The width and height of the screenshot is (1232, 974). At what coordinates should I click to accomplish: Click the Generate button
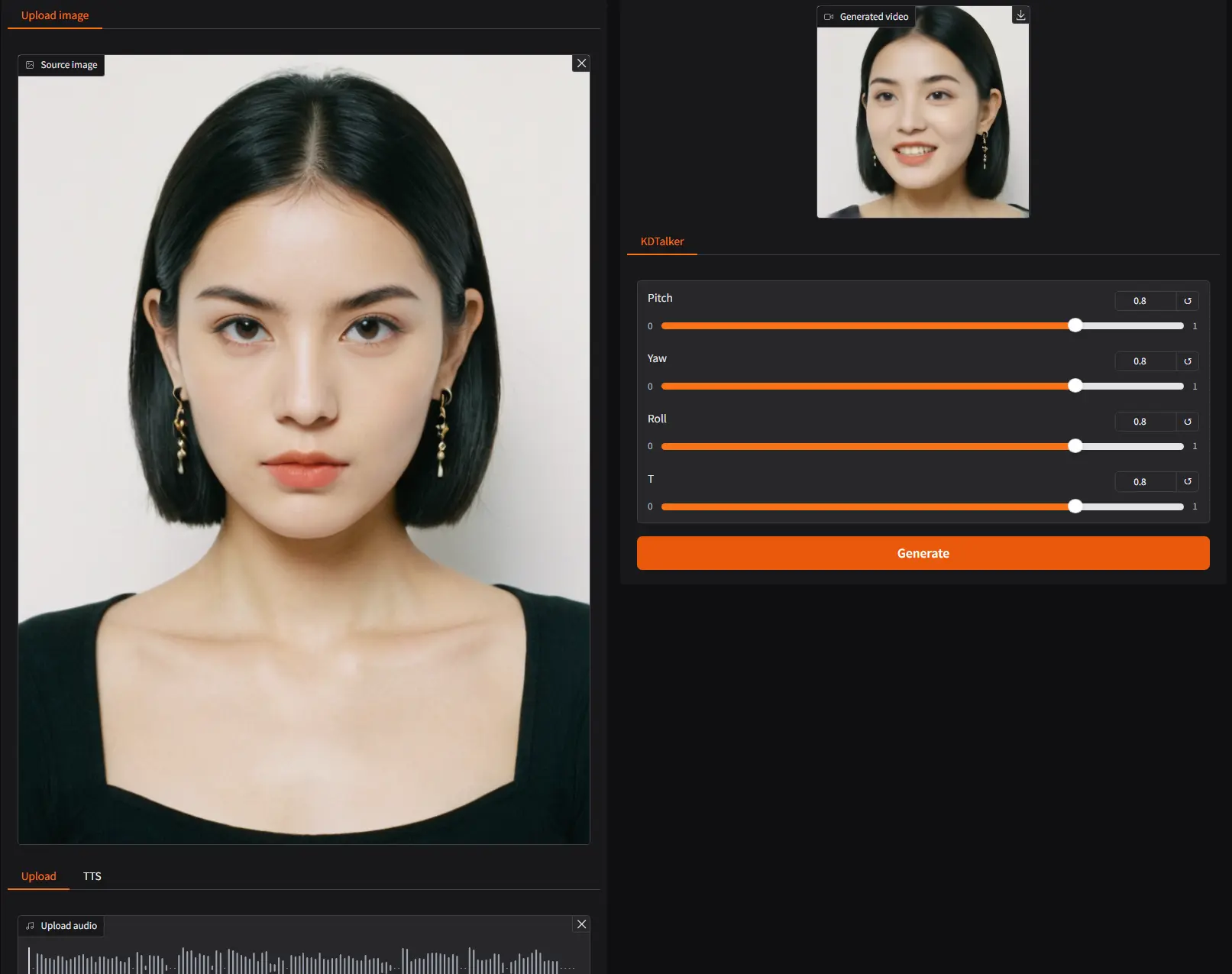pos(923,553)
